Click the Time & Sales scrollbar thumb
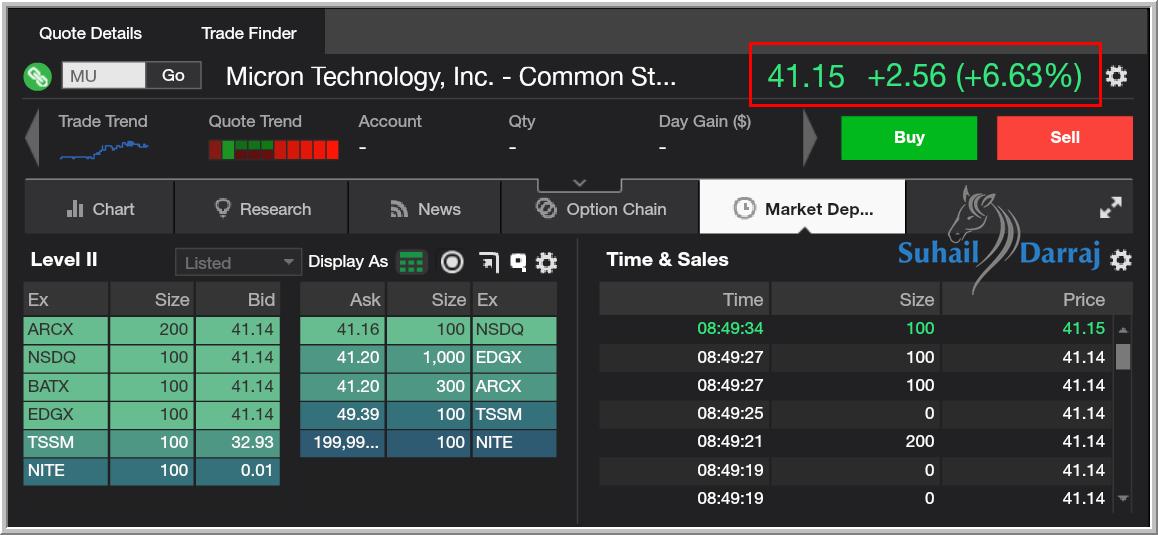Screen dimensions: 1158x535 click(1123, 356)
